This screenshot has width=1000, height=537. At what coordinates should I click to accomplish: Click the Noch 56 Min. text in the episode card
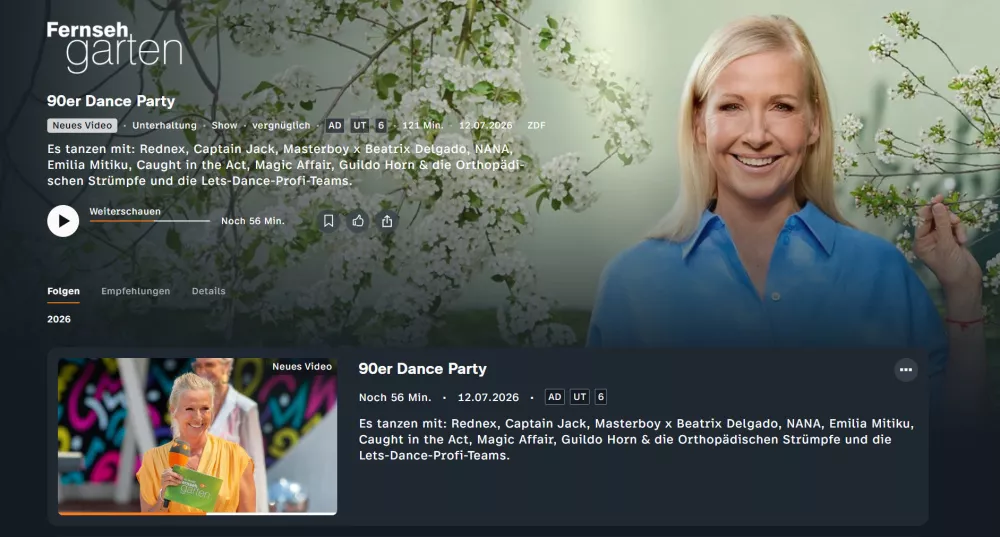(x=395, y=397)
